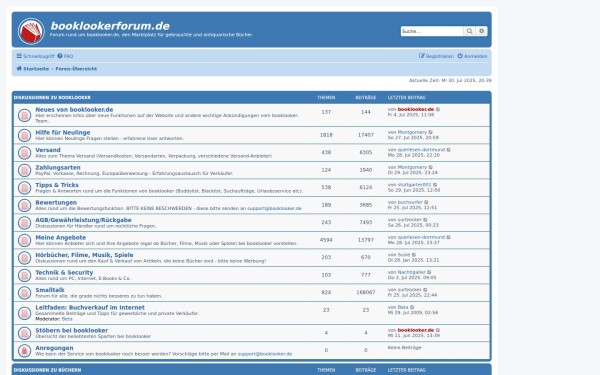This screenshot has width=600, height=375.
Task: Click the search input field
Action: click(x=432, y=31)
